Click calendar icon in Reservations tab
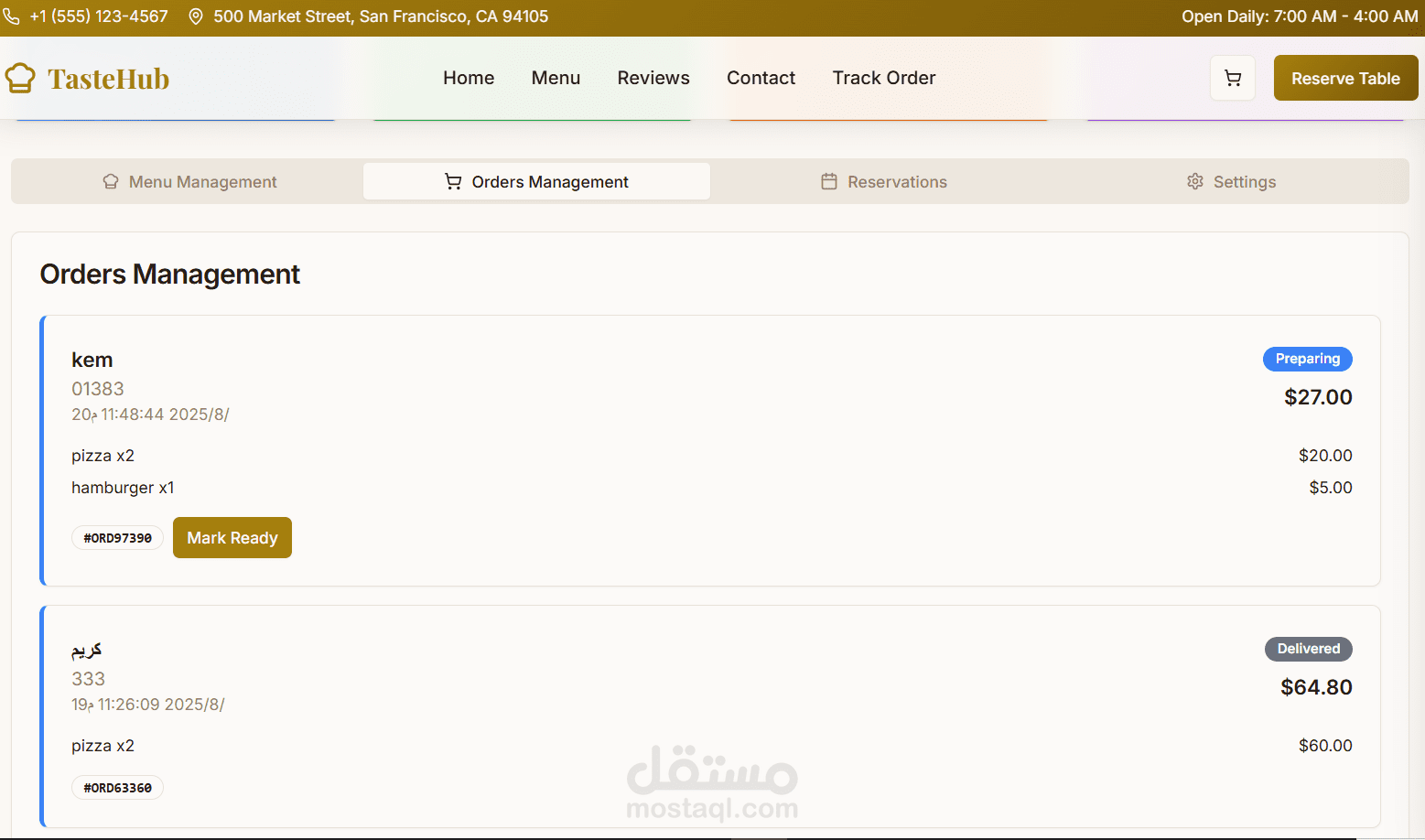This screenshot has width=1425, height=840. tap(829, 181)
